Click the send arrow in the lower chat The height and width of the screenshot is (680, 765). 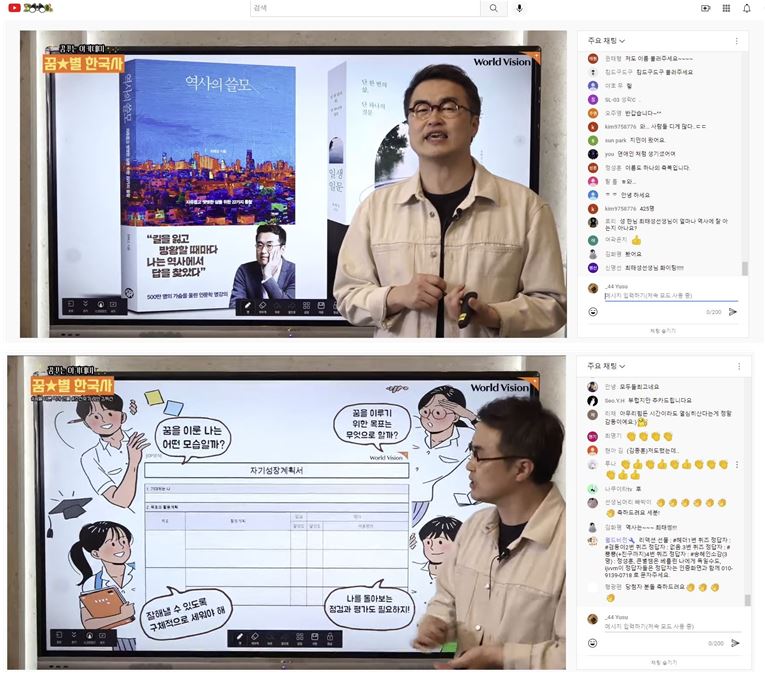pyautogui.click(x=733, y=643)
